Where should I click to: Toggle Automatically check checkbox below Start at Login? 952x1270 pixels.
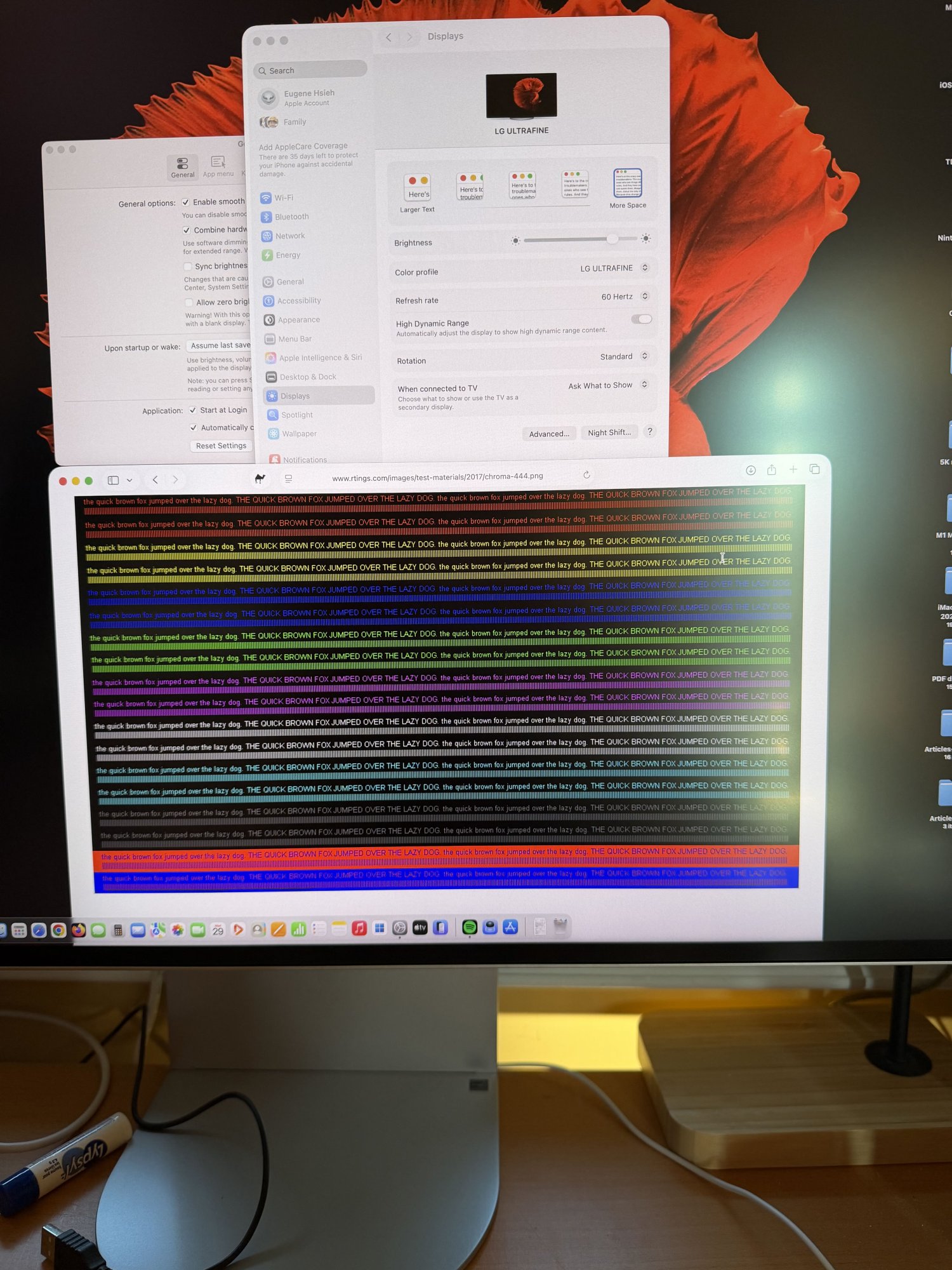click(194, 428)
